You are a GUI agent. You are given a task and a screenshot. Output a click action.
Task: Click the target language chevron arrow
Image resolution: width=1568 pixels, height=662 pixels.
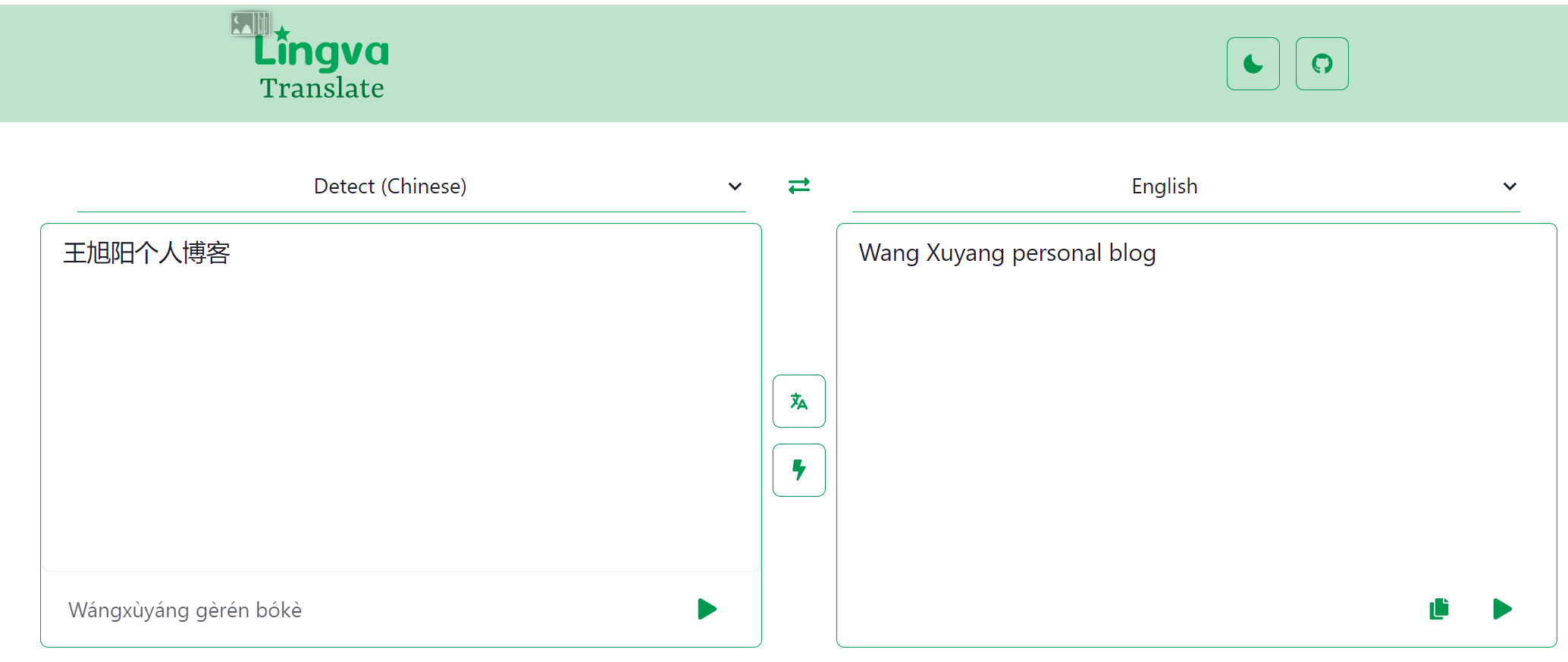click(1510, 187)
